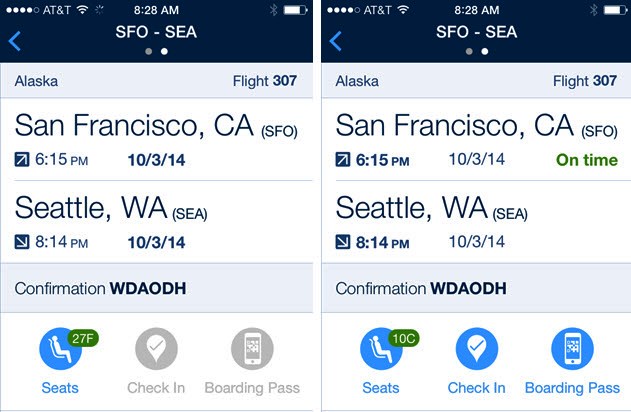Image resolution: width=631 pixels, height=412 pixels.
Task: Tap Flight 307 label on right screen
Action: tap(584, 81)
